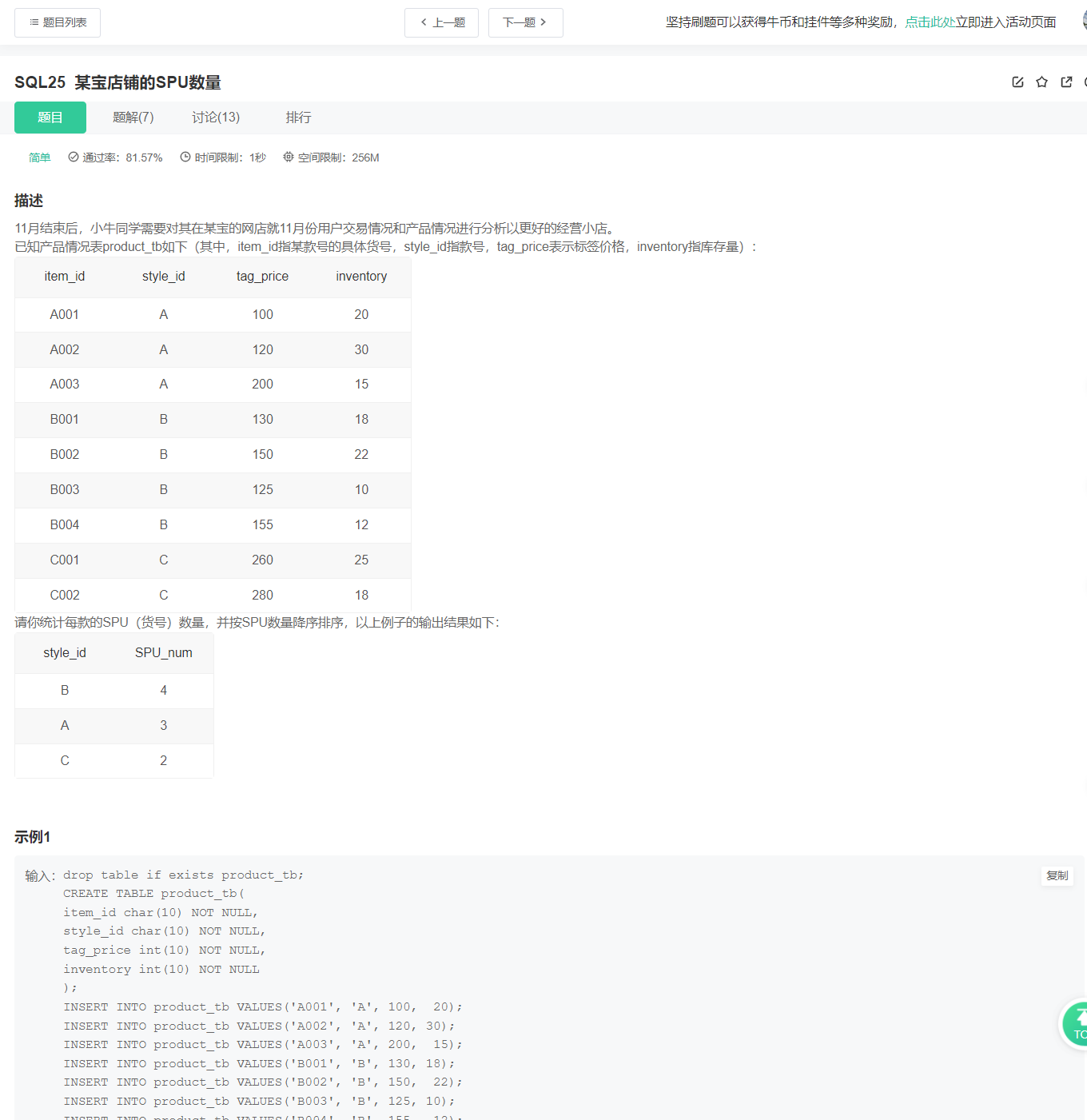Click tag_price value 260
The image size is (1087, 1120).
tap(263, 560)
